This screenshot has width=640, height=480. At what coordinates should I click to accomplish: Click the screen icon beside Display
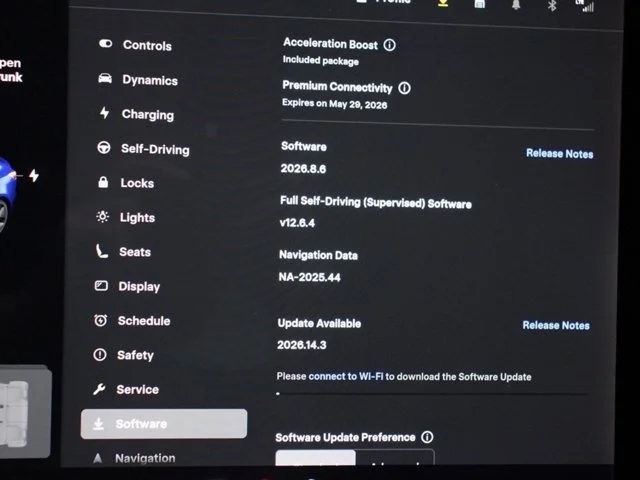point(101,285)
